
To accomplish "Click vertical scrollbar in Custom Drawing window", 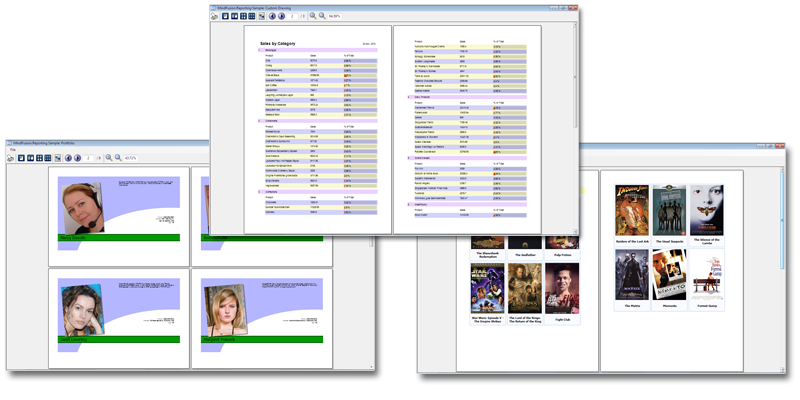I will click(x=576, y=128).
